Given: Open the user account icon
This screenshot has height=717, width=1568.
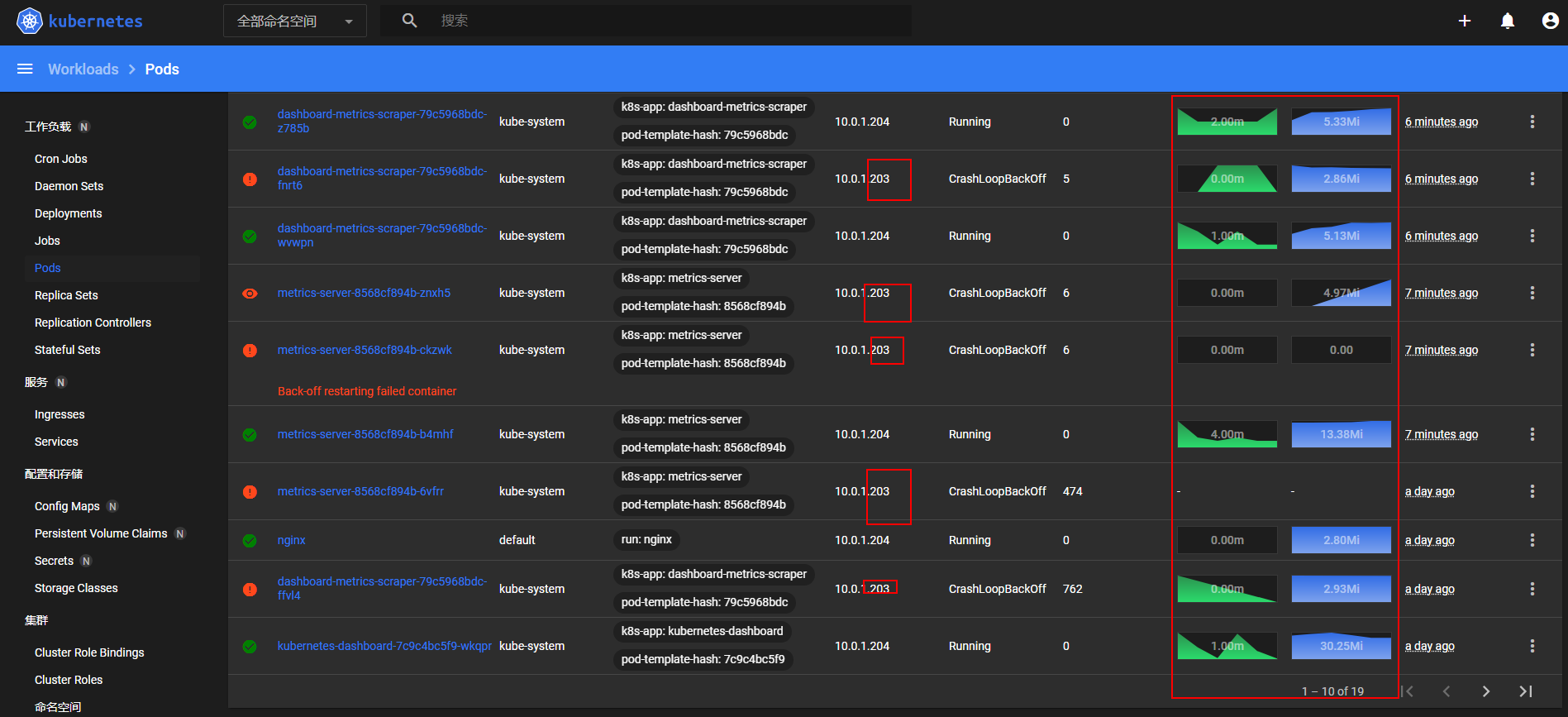Looking at the screenshot, I should [x=1551, y=21].
